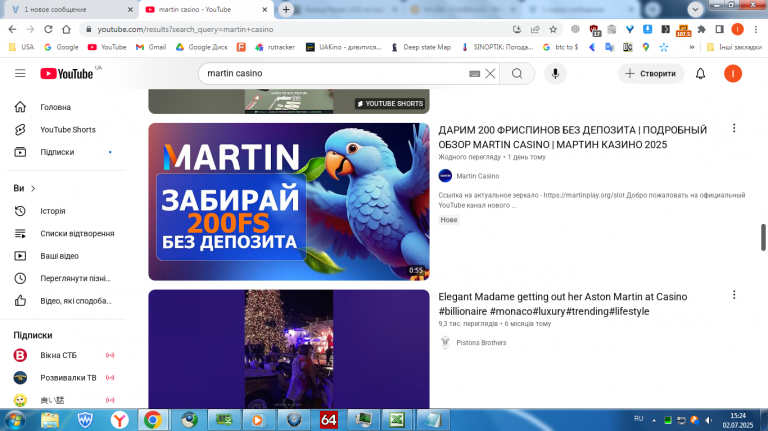Screen dimensions: 768x431
Task: Click the browser address bar
Action: (x=294, y=29)
